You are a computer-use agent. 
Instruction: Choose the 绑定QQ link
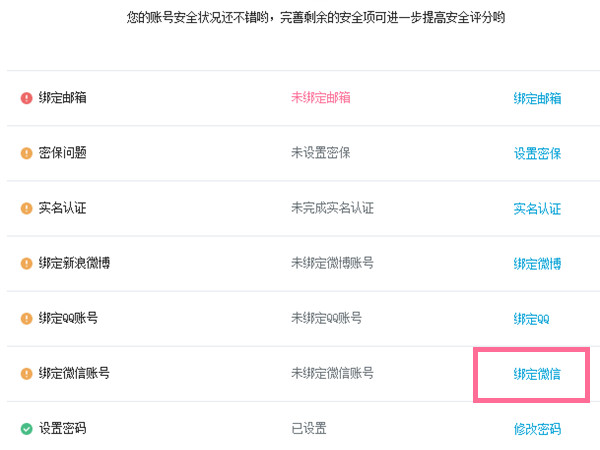click(531, 319)
